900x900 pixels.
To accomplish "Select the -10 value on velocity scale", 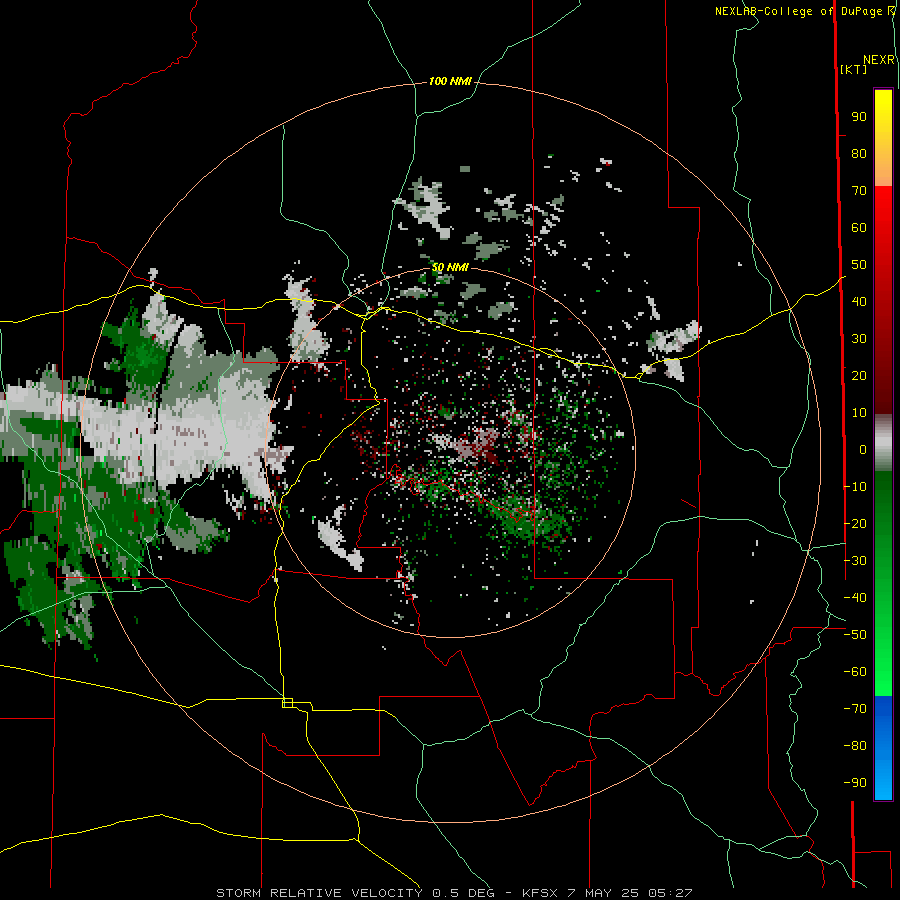I will click(x=855, y=487).
